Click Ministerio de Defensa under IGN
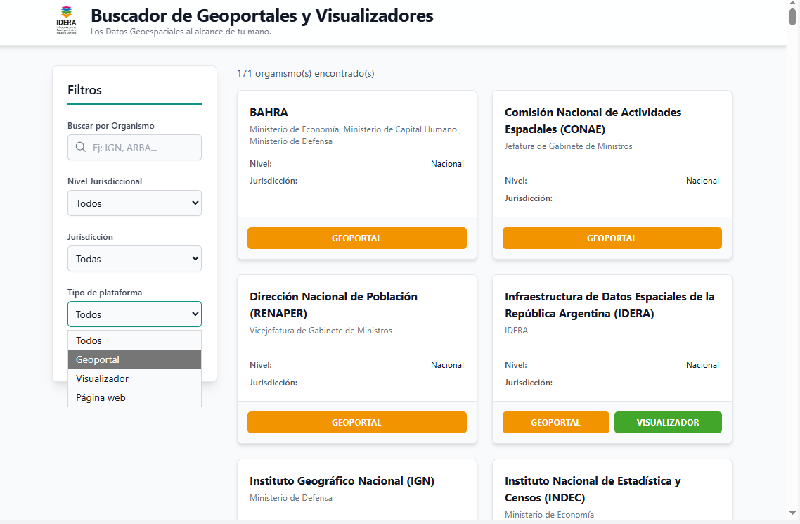 291,498
